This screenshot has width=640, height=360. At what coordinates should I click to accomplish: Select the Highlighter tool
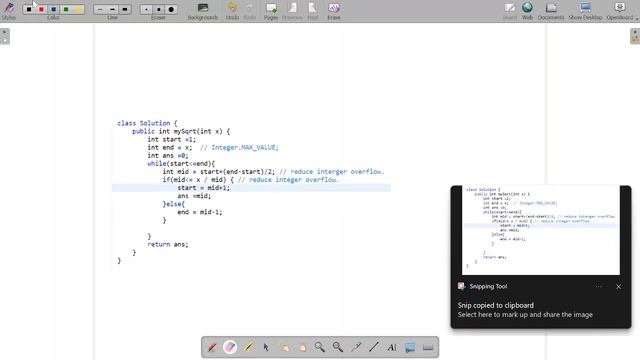coord(248,347)
